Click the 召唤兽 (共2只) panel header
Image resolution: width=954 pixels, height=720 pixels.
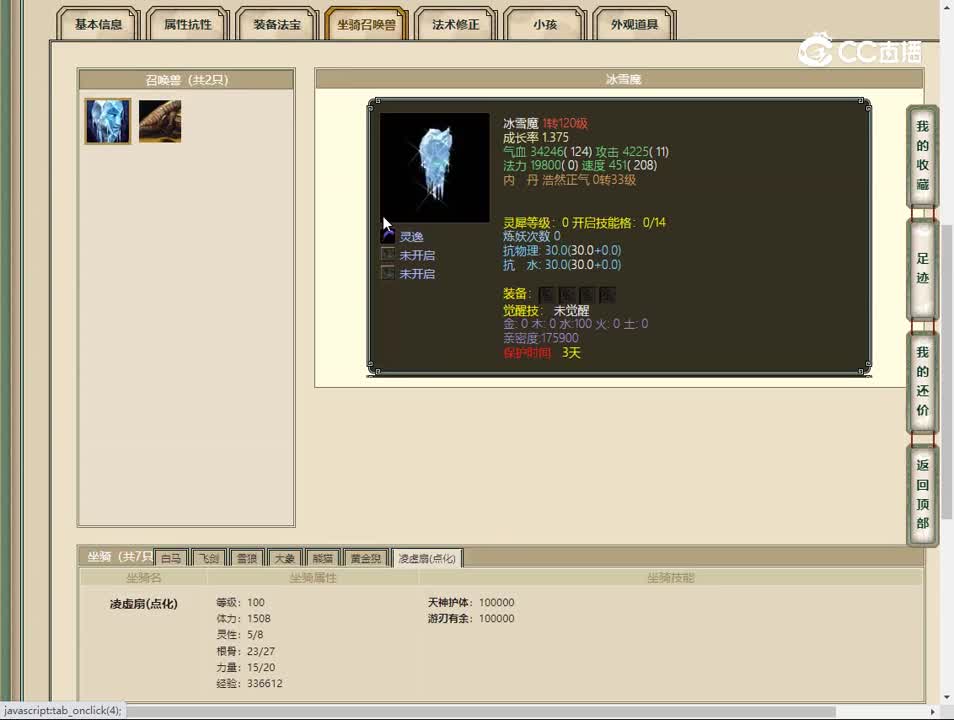186,80
